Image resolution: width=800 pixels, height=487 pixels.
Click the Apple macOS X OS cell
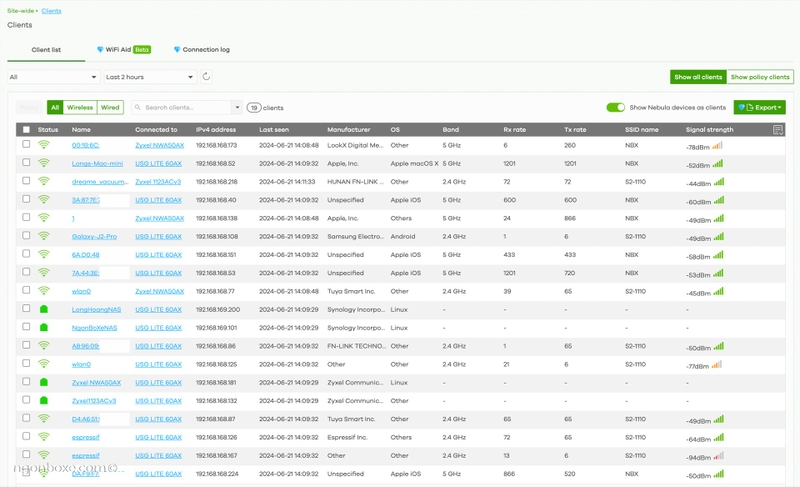pos(414,164)
